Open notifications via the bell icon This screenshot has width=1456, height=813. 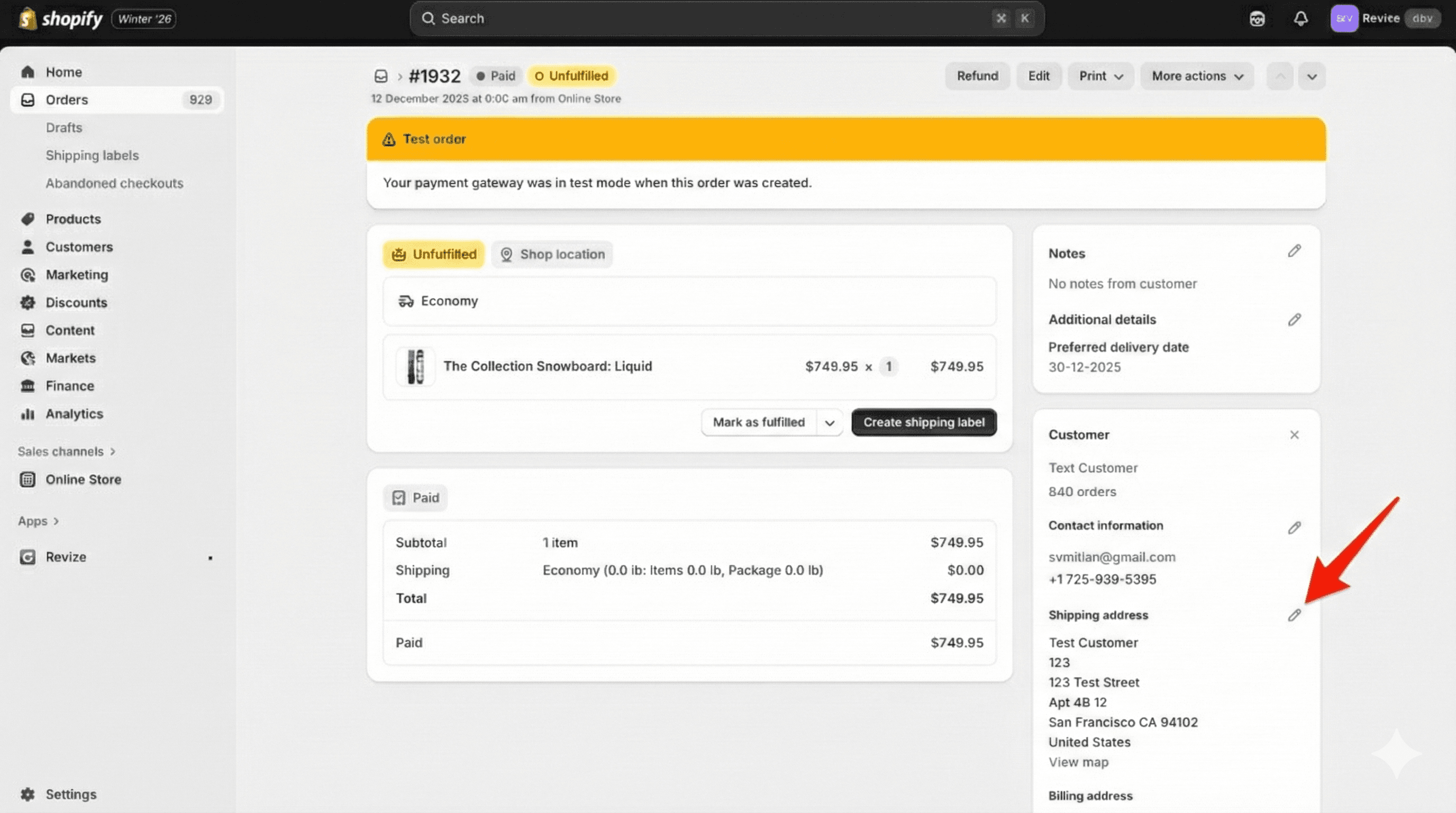coord(1300,18)
